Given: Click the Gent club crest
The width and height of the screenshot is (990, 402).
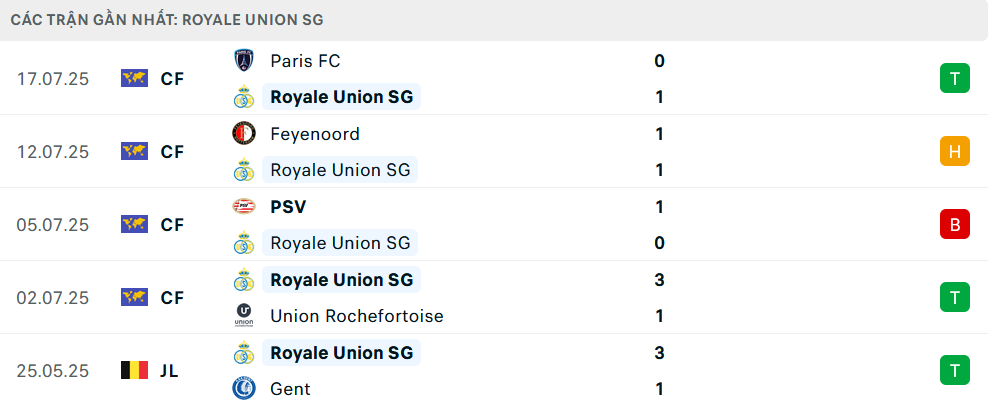Looking at the screenshot, I should (244, 389).
